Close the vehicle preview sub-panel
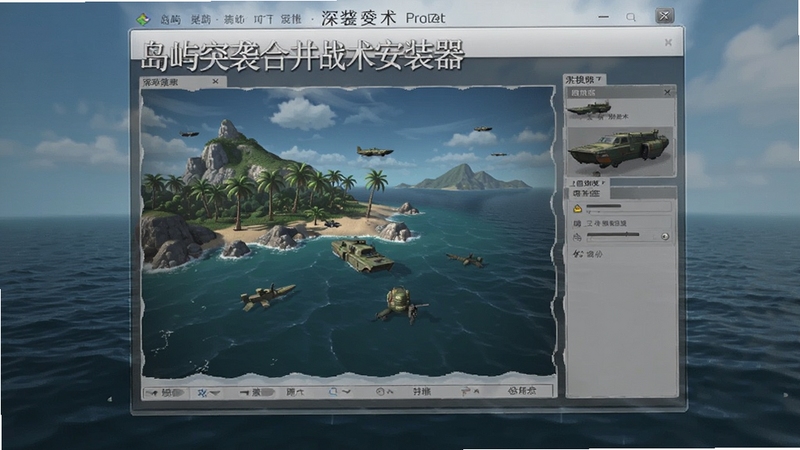This screenshot has height=450, width=800. [x=667, y=92]
